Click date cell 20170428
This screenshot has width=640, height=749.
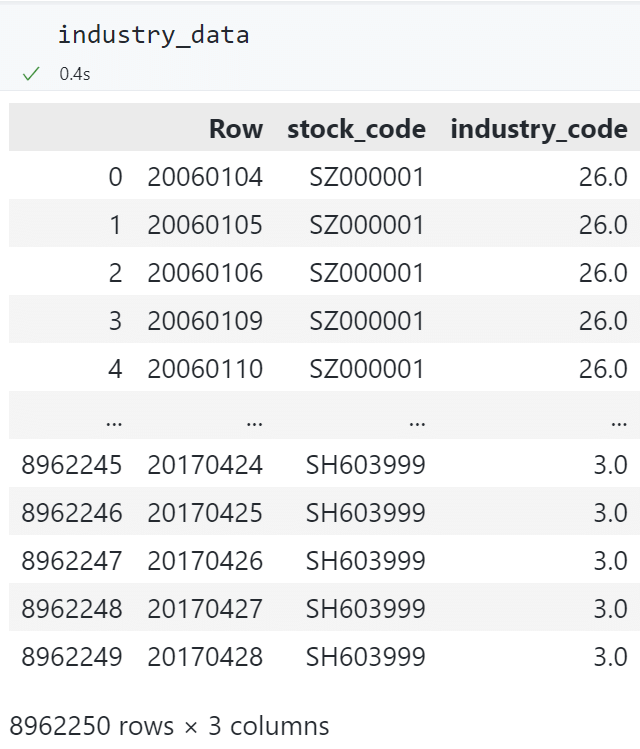pyautogui.click(x=205, y=657)
